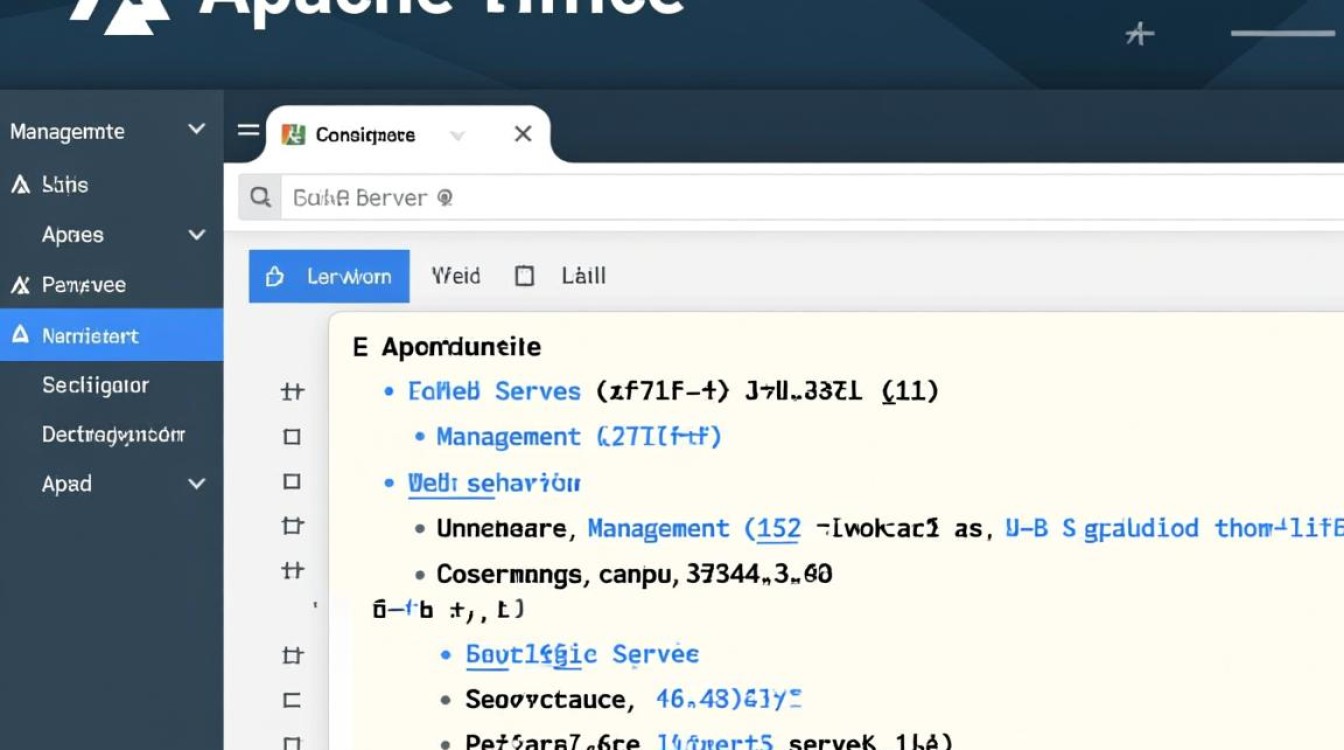Tick the checkbox left of Webi sehavior row
1344x750 pixels.
[292, 482]
